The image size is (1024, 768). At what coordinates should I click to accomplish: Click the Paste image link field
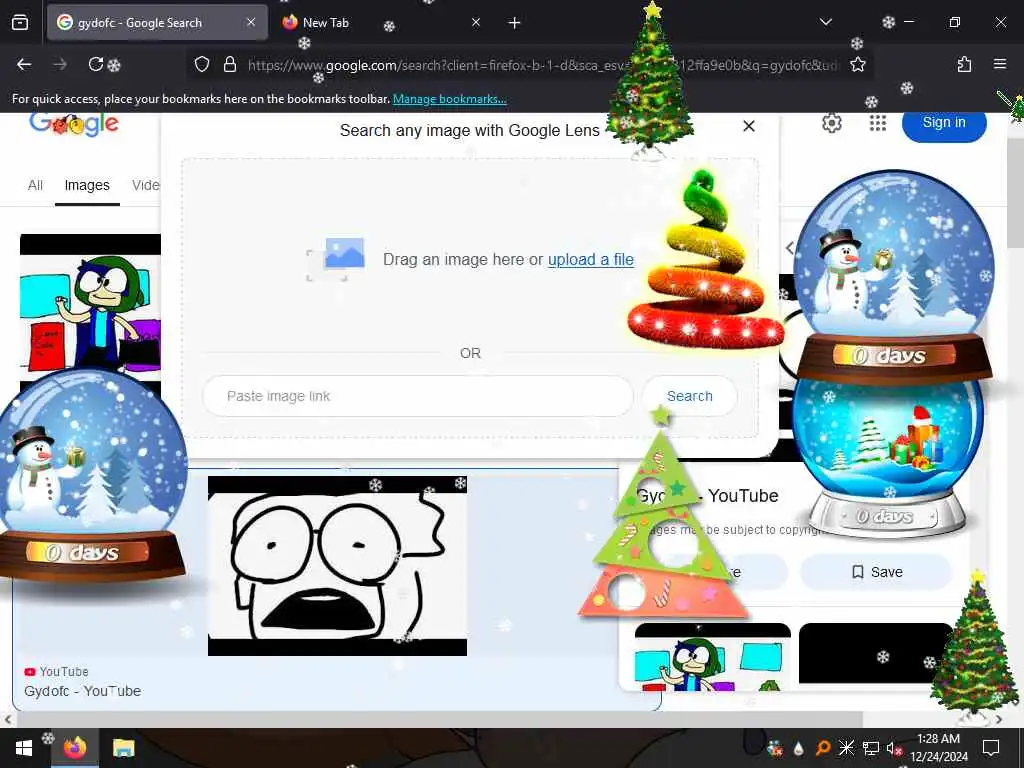click(417, 396)
